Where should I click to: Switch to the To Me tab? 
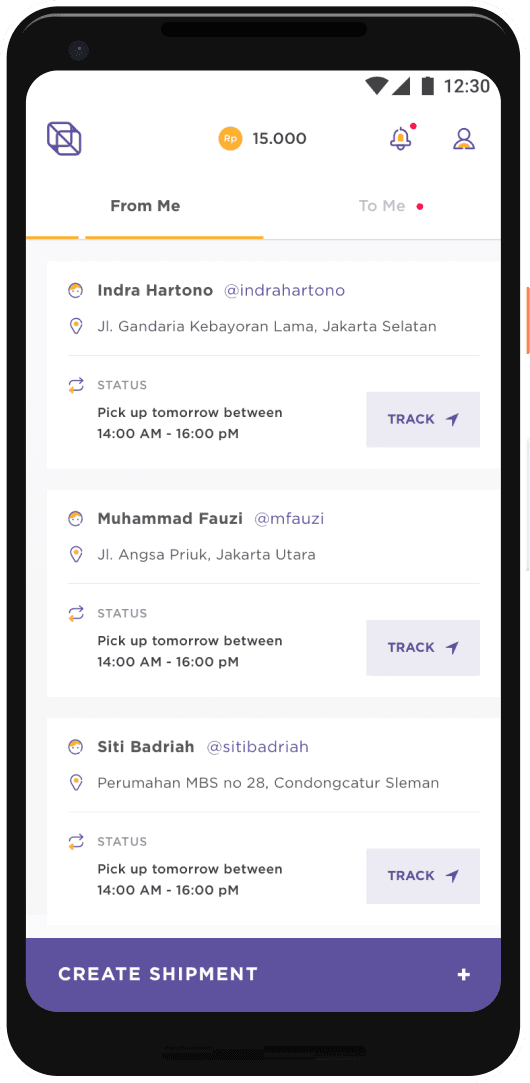382,206
